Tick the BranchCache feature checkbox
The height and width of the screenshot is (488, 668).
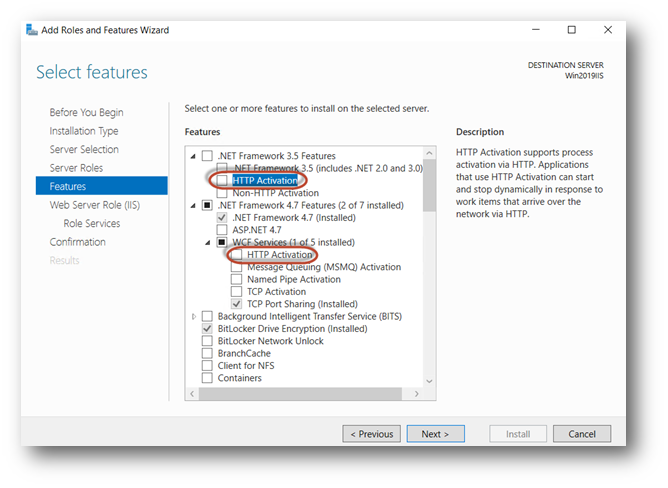click(208, 353)
